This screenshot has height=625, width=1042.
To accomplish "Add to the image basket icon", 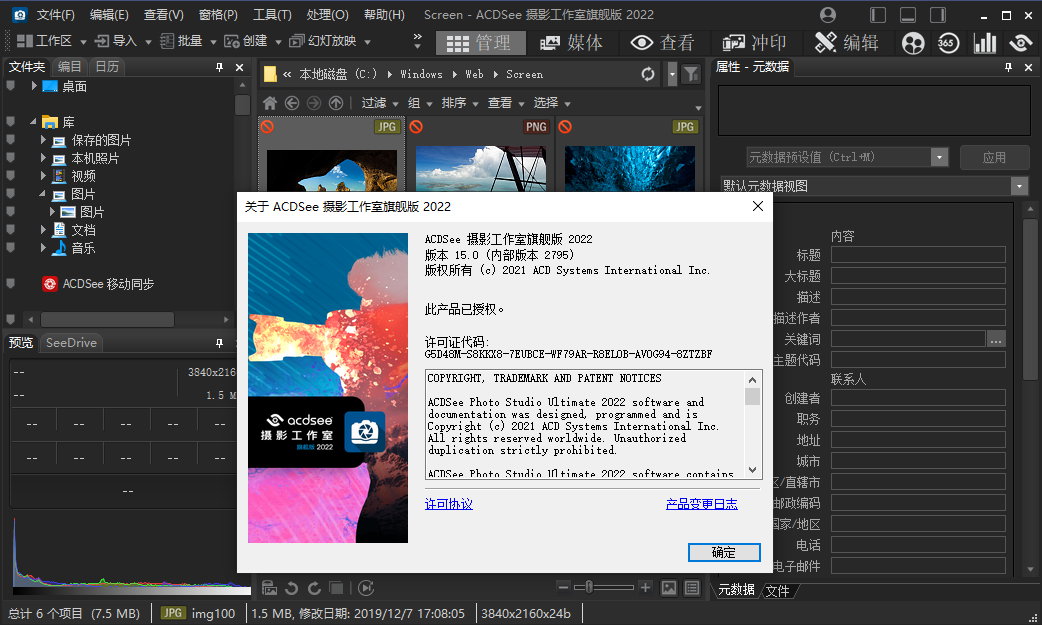I will click(x=269, y=588).
